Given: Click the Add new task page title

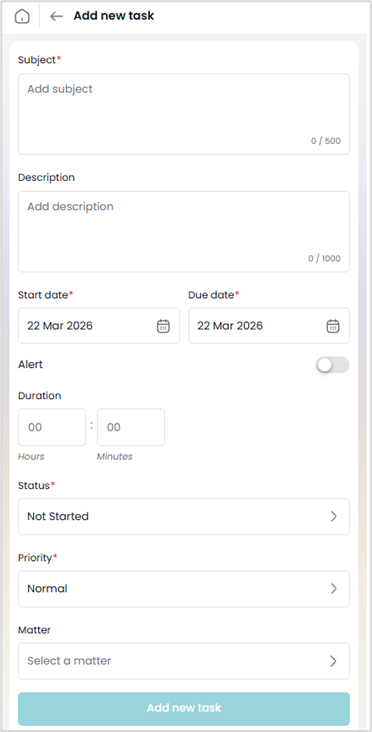Looking at the screenshot, I should [114, 16].
